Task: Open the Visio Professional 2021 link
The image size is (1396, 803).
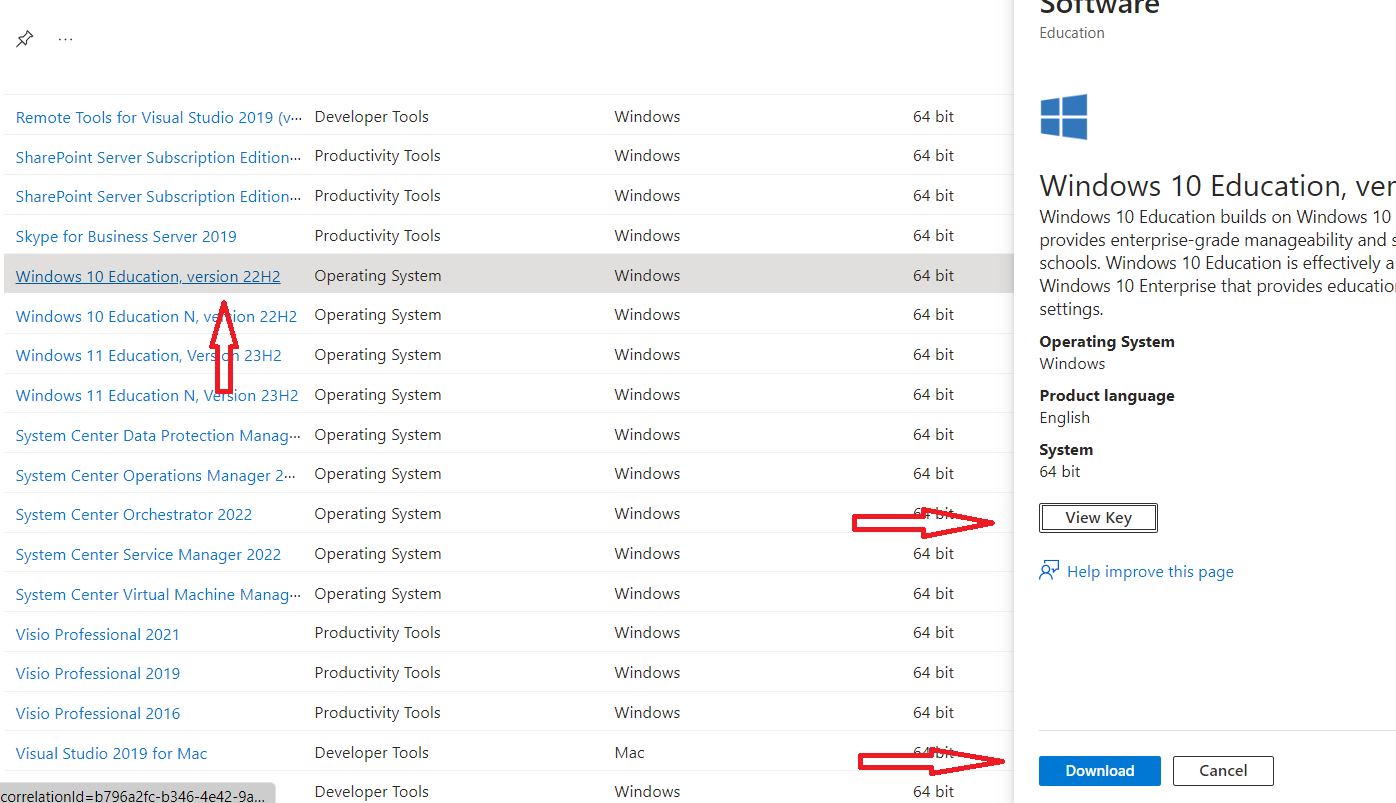Action: (x=97, y=634)
